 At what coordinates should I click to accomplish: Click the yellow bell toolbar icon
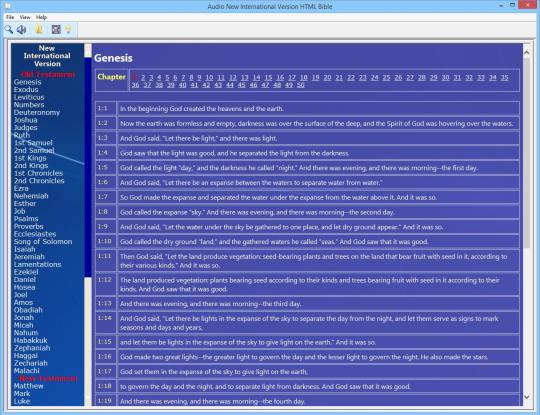coord(39,30)
